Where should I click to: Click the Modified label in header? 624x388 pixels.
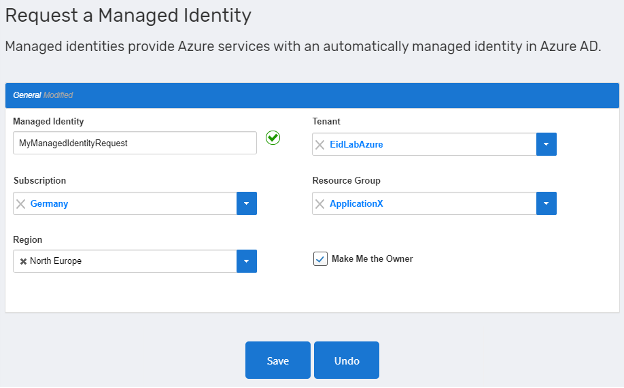click(58, 95)
